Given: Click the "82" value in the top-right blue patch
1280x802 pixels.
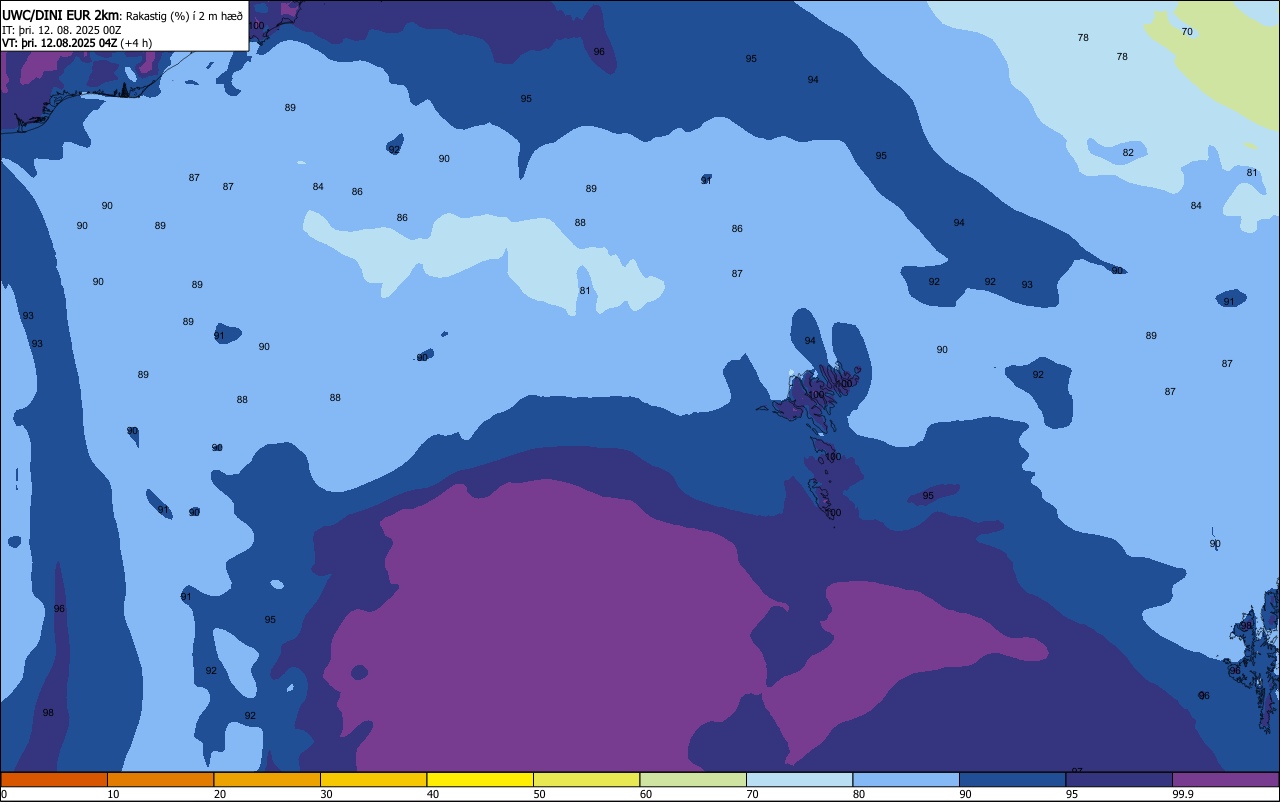Looking at the screenshot, I should [1128, 153].
